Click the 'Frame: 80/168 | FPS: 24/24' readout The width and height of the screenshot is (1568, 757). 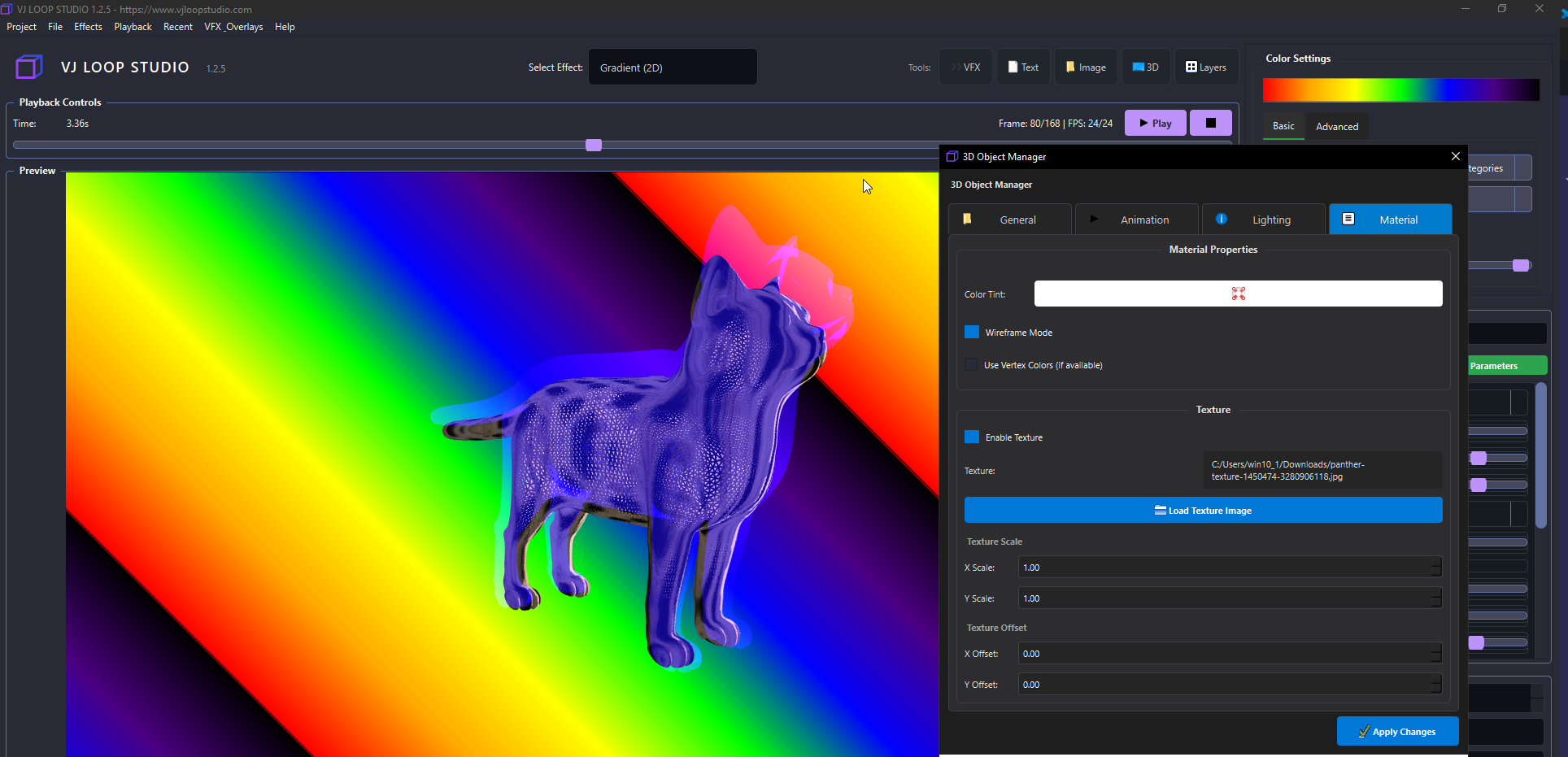pos(1055,124)
